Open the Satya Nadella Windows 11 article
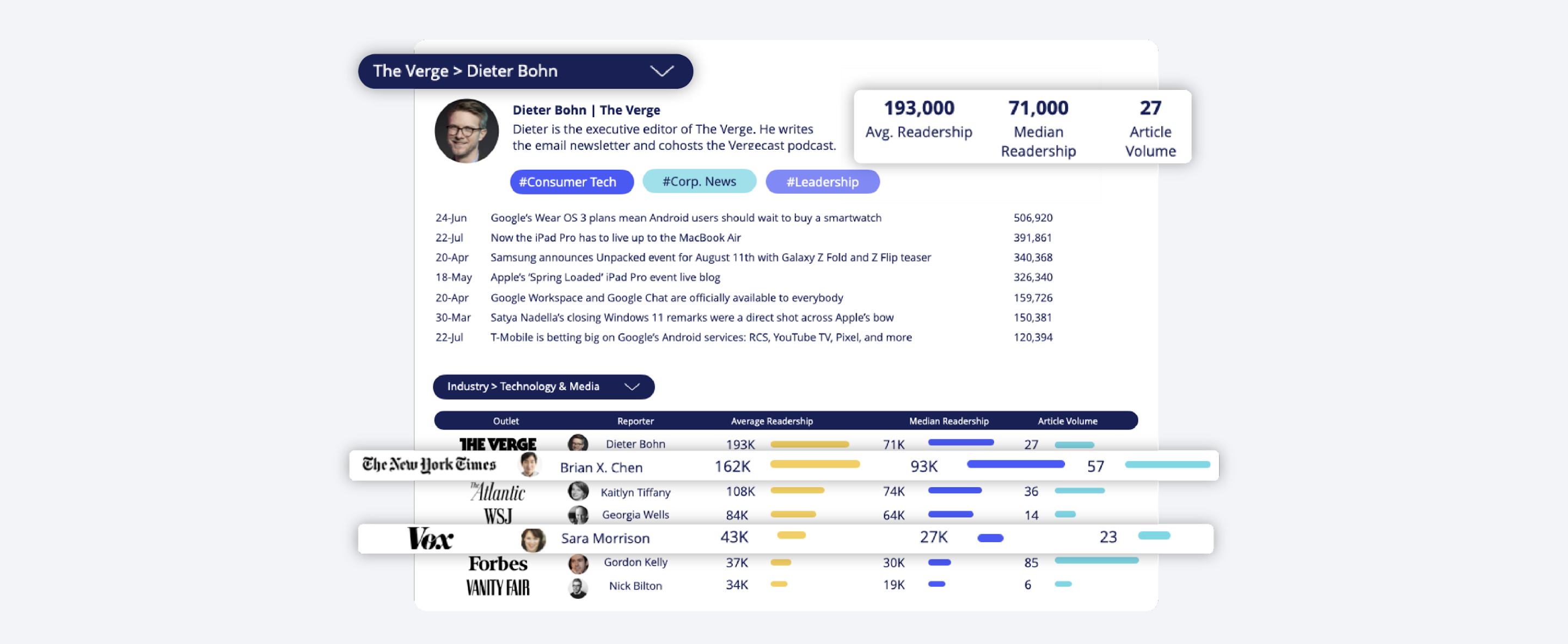Image resolution: width=1568 pixels, height=644 pixels. click(691, 317)
